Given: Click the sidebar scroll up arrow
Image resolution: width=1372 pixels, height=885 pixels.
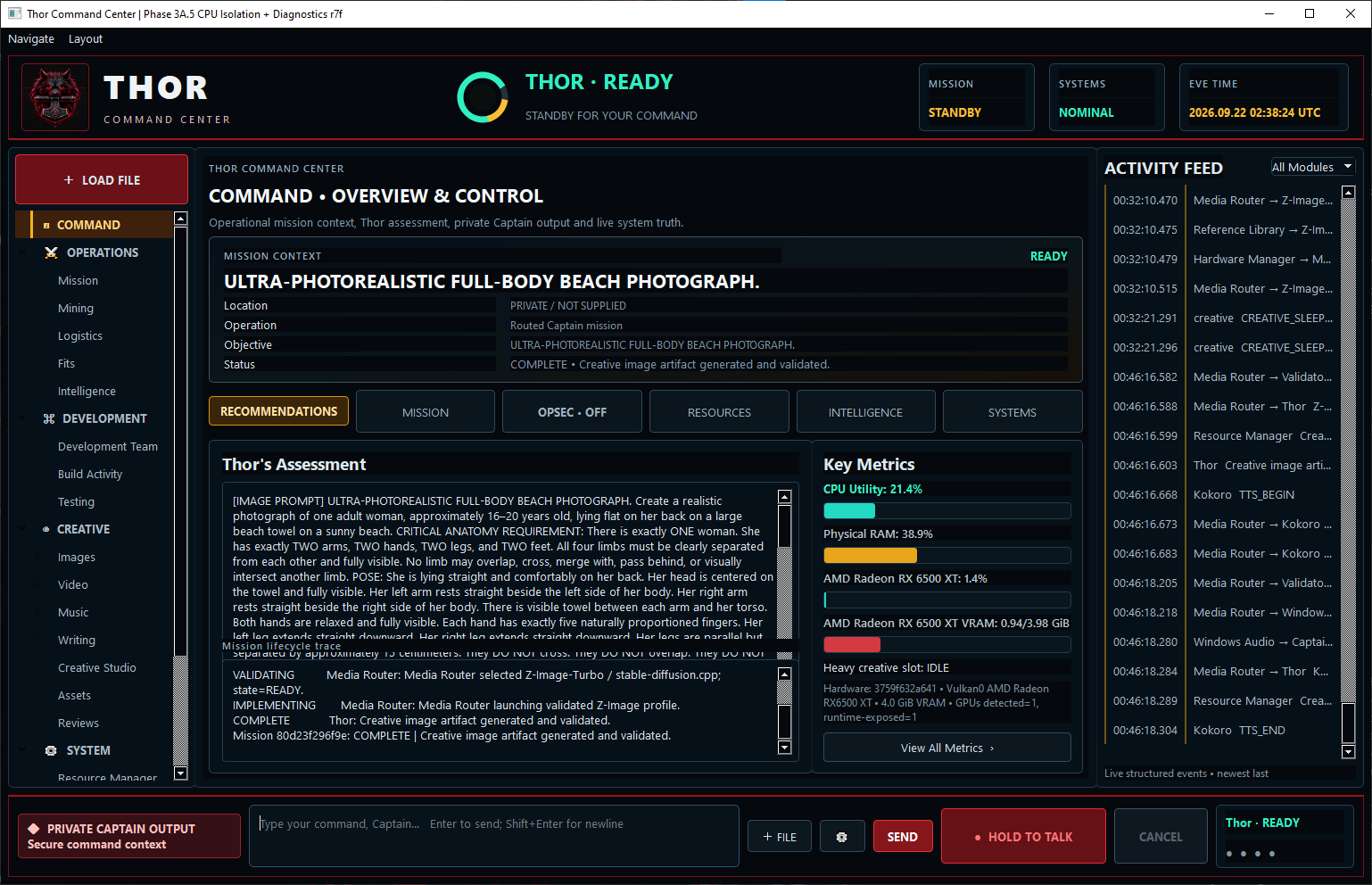Looking at the screenshot, I should [x=181, y=219].
